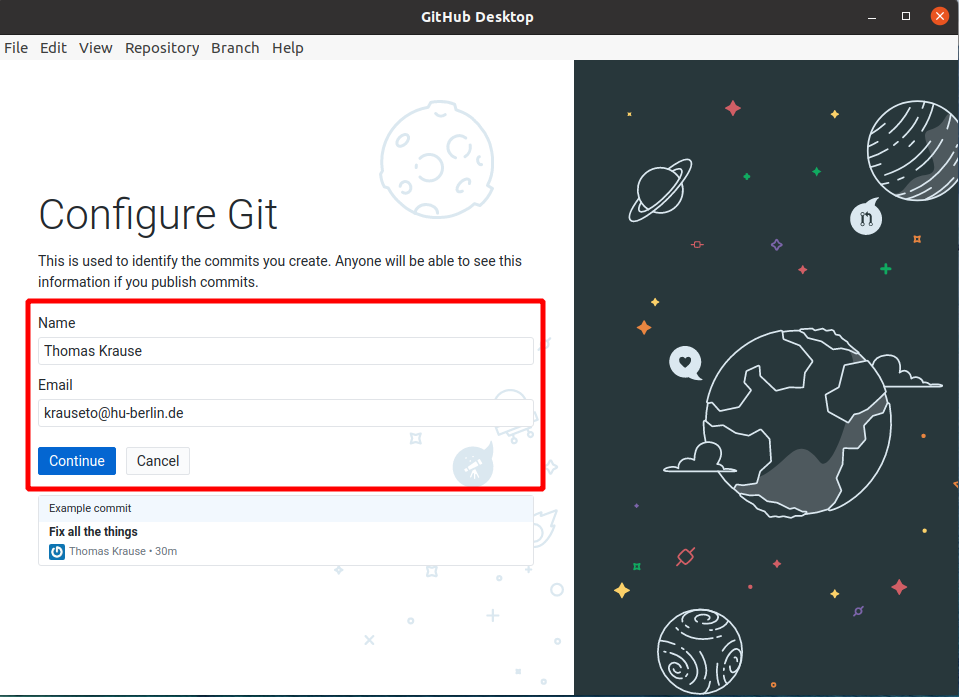The width and height of the screenshot is (959, 697).
Task: Minimize the GitHub Desktop window
Action: click(x=872, y=17)
